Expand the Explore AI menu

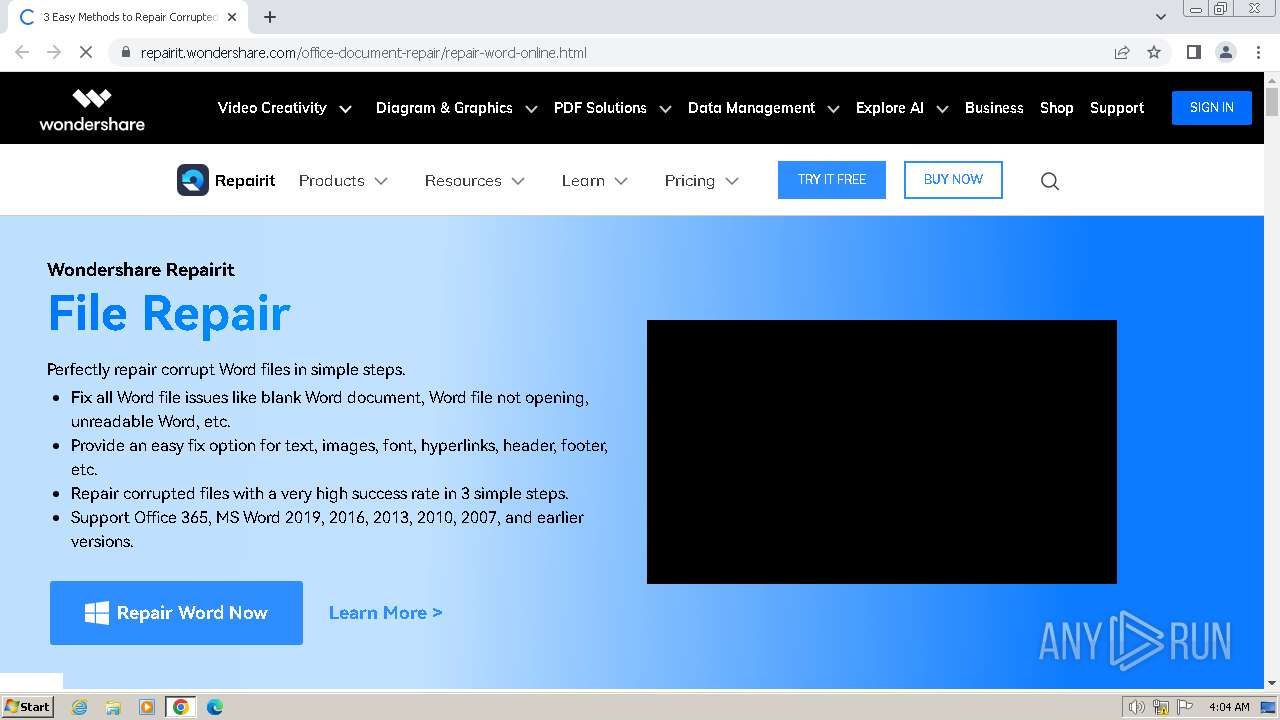901,108
